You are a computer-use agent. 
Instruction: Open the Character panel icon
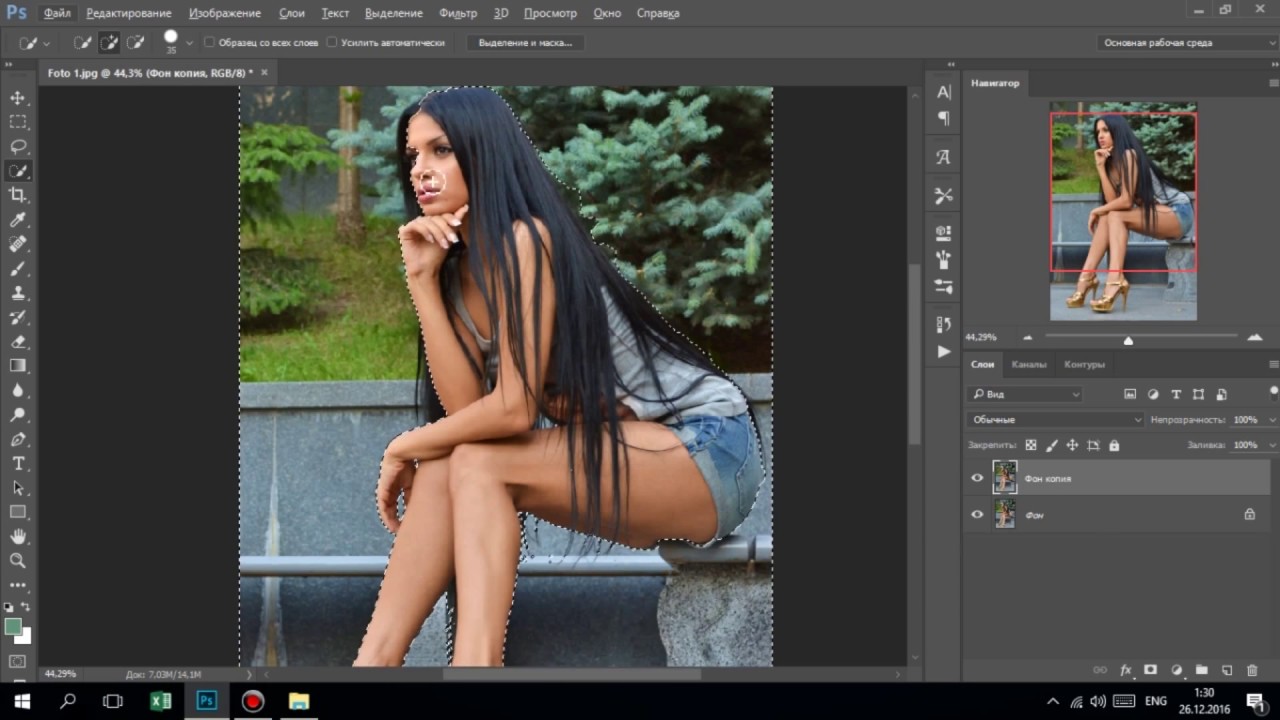943,92
